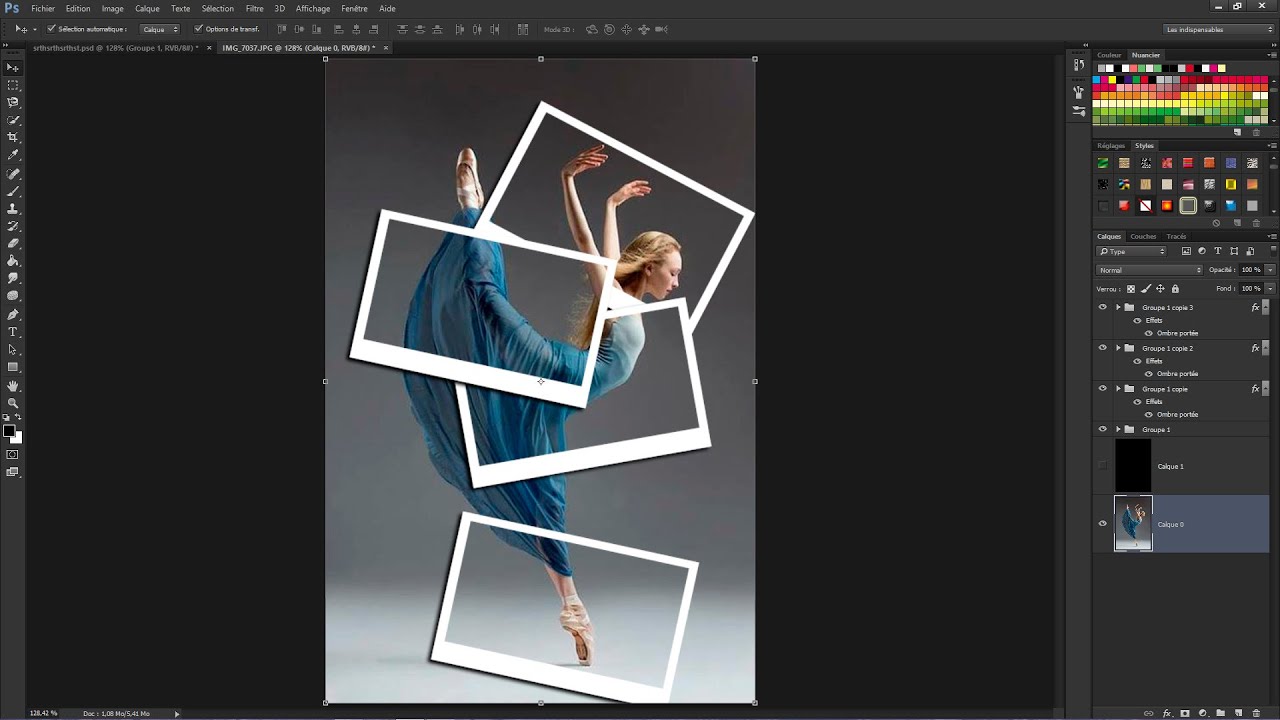Viewport: 1280px width, 720px height.
Task: Select the Eraser tool
Action: pyautogui.click(x=13, y=243)
